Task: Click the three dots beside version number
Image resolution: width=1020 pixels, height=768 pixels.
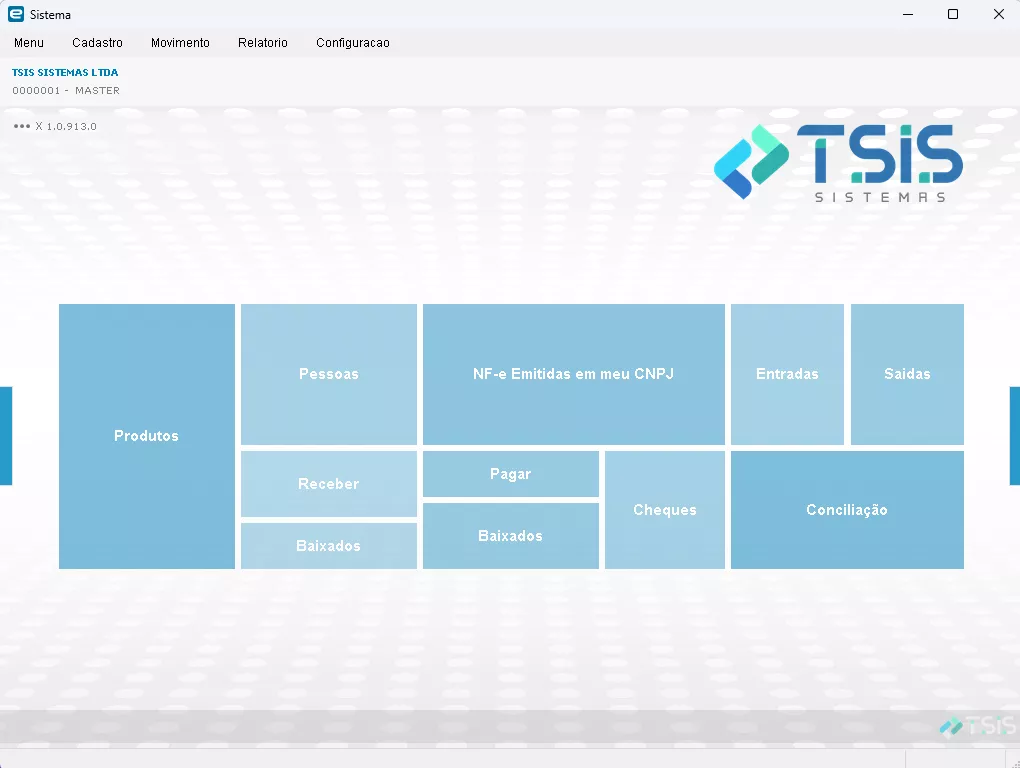Action: click(22, 127)
